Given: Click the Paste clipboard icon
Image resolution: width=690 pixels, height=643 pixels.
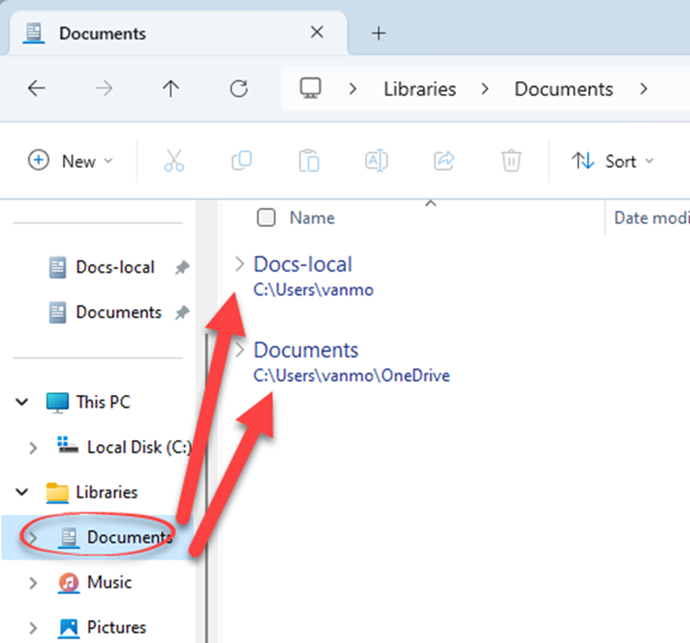Looking at the screenshot, I should pos(309,161).
